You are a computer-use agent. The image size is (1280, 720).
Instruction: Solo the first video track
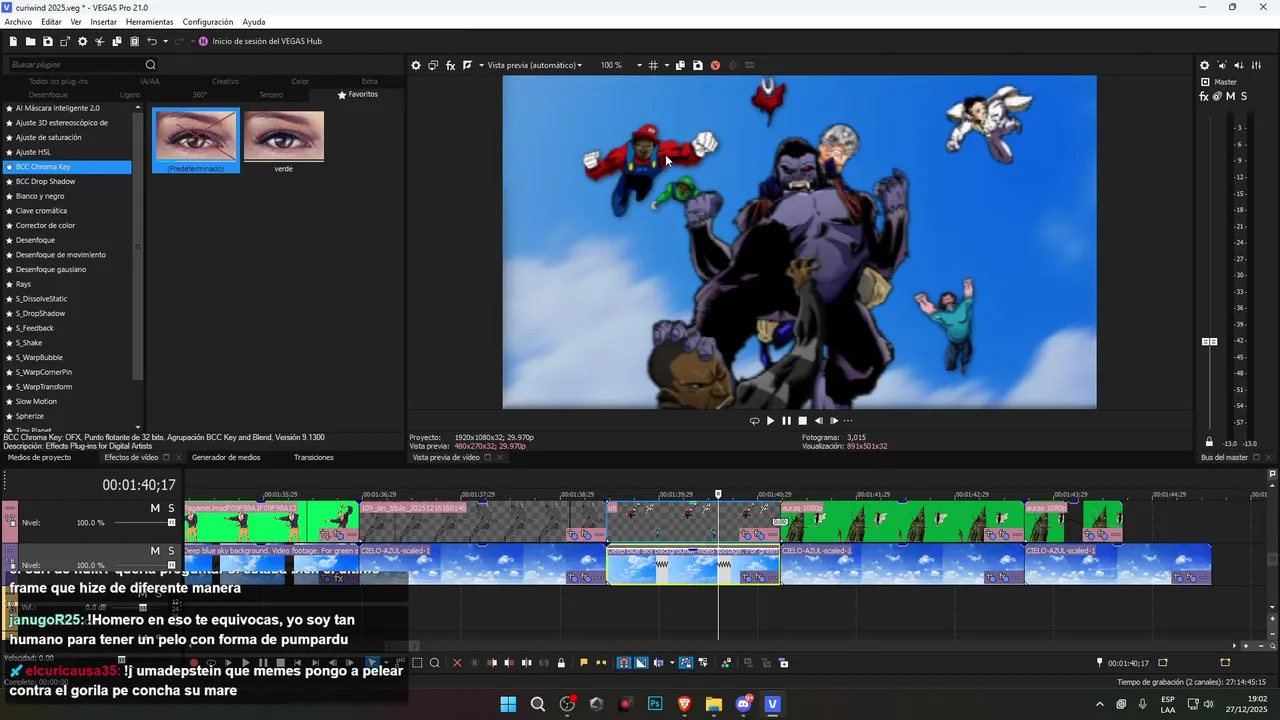point(171,508)
